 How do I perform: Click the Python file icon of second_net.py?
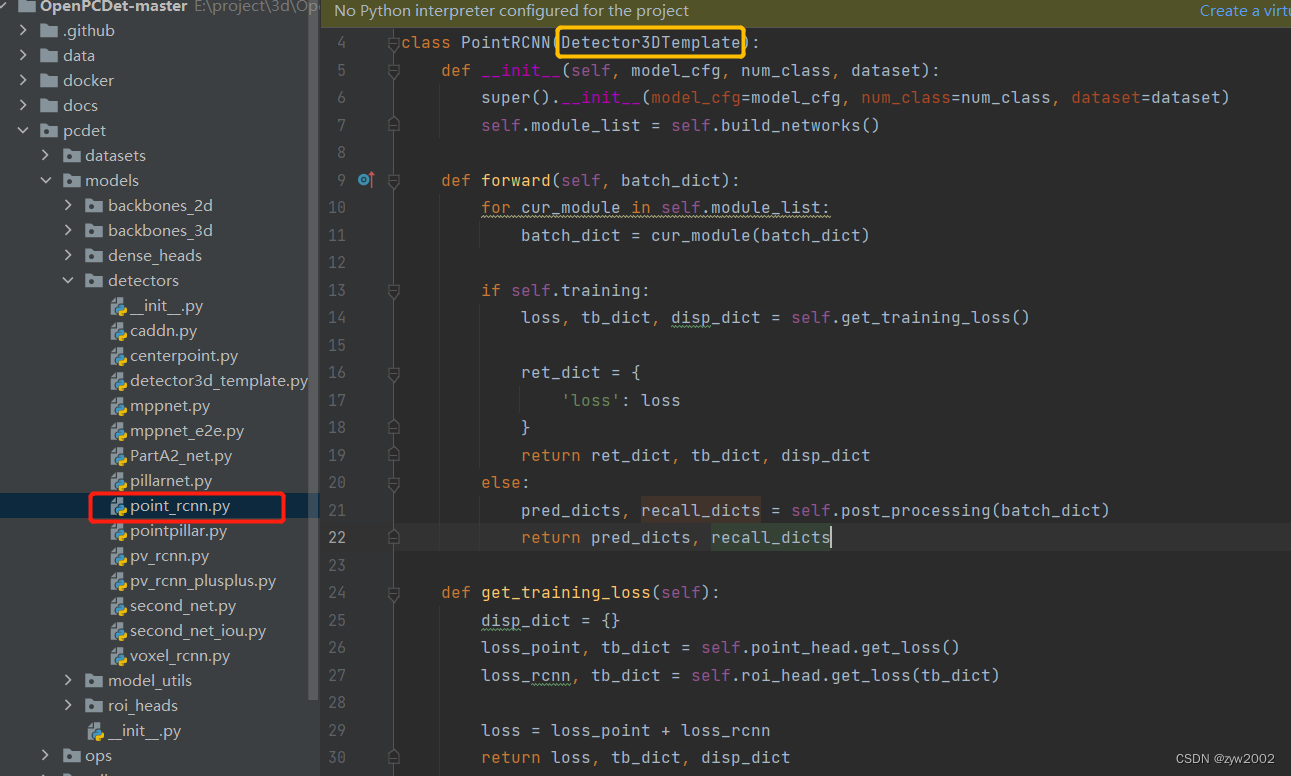coord(118,606)
